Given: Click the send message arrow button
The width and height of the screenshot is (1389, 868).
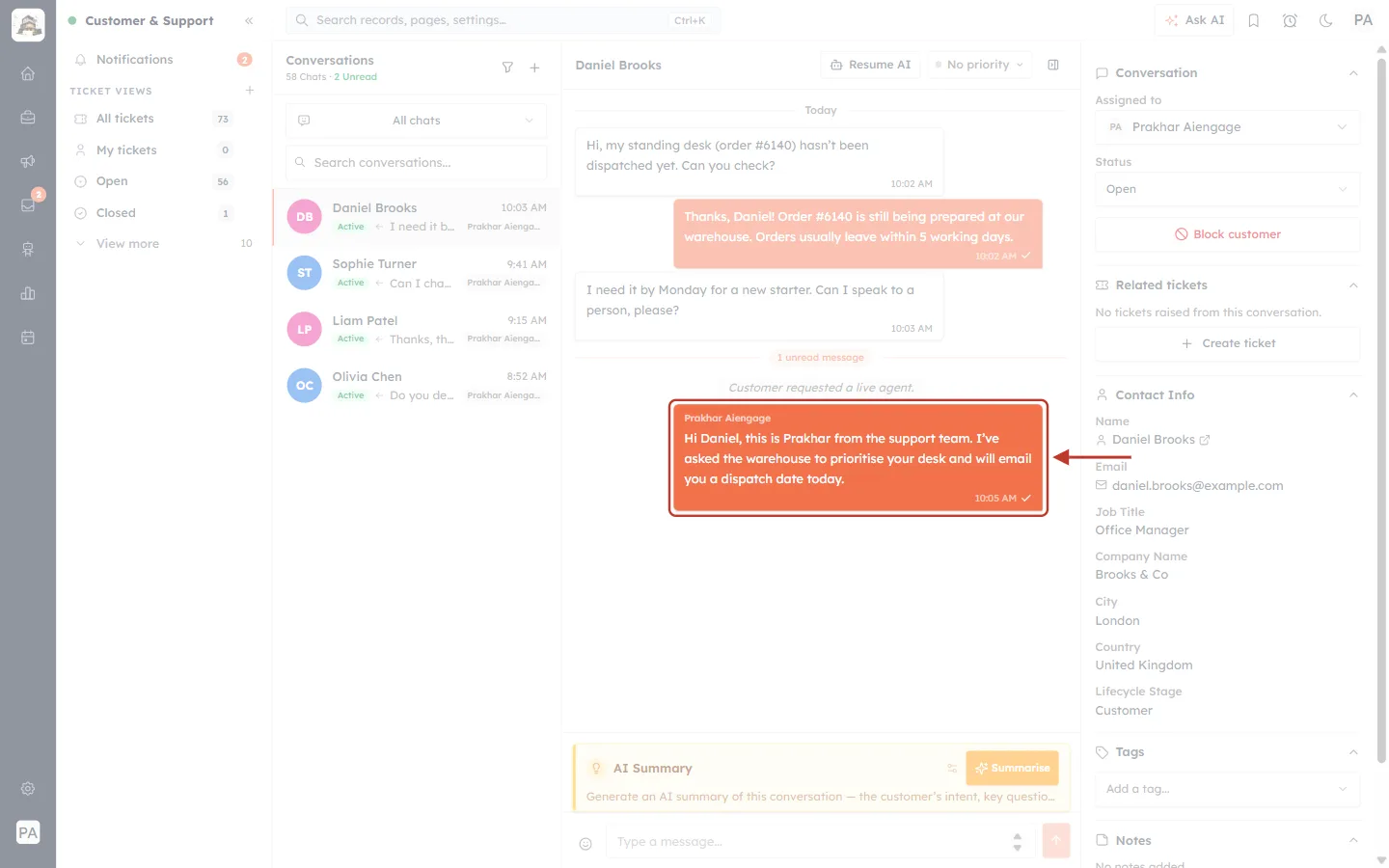Looking at the screenshot, I should [1056, 840].
